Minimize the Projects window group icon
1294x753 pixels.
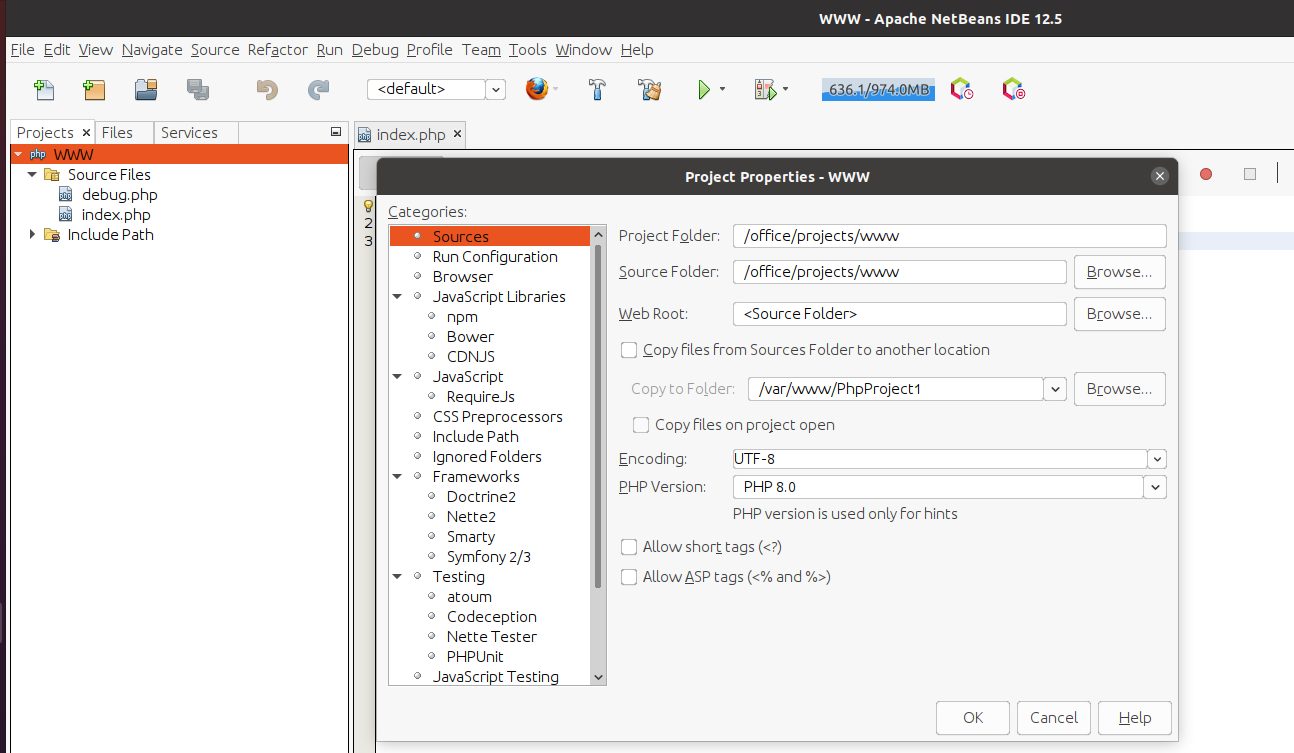(336, 132)
